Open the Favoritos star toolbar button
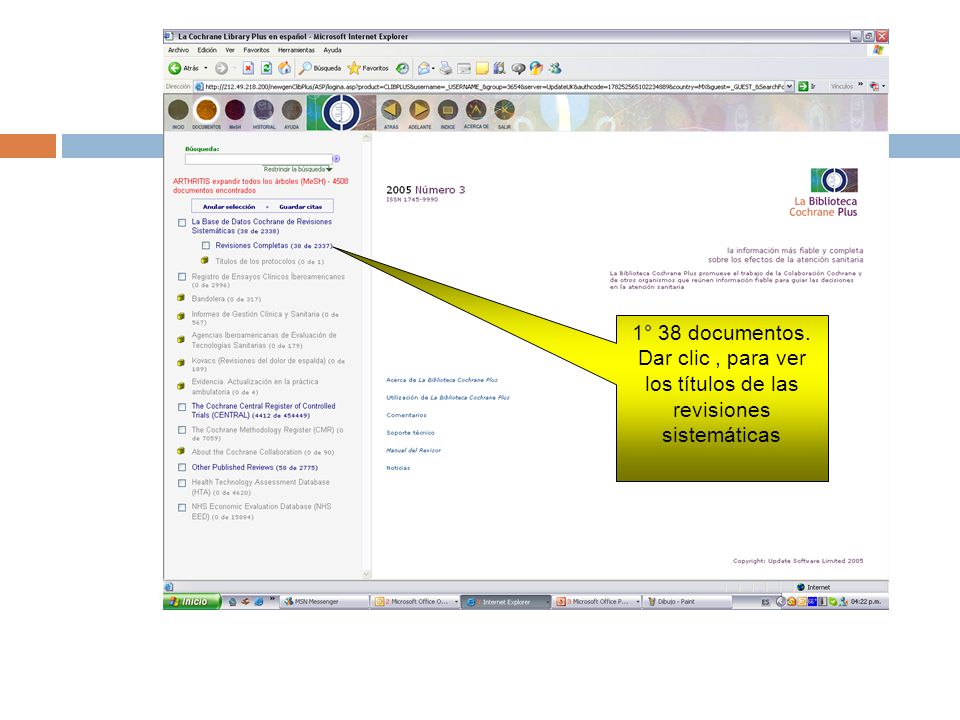Viewport: 960px width, 720px height. point(368,68)
